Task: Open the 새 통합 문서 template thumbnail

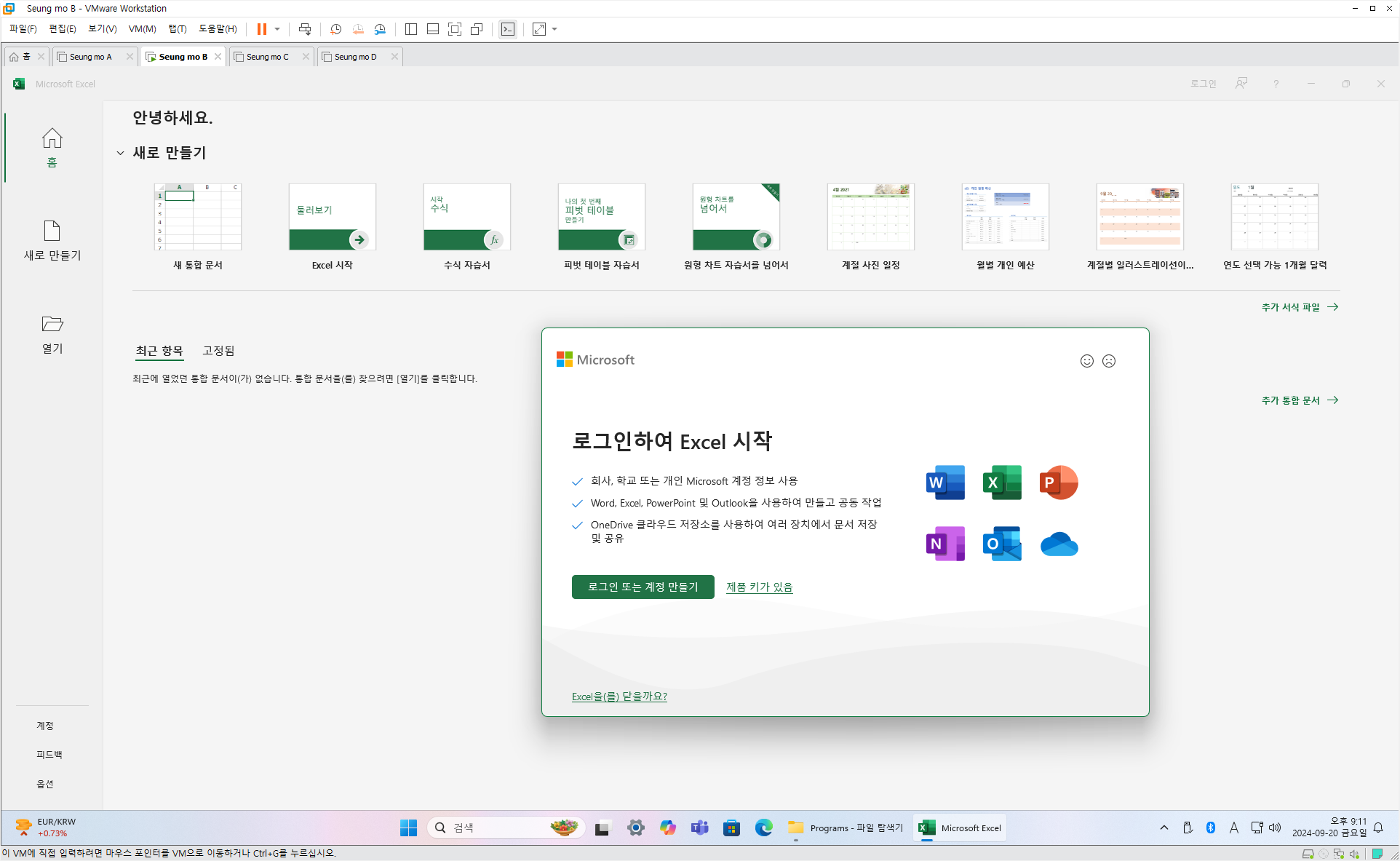Action: pyautogui.click(x=197, y=218)
